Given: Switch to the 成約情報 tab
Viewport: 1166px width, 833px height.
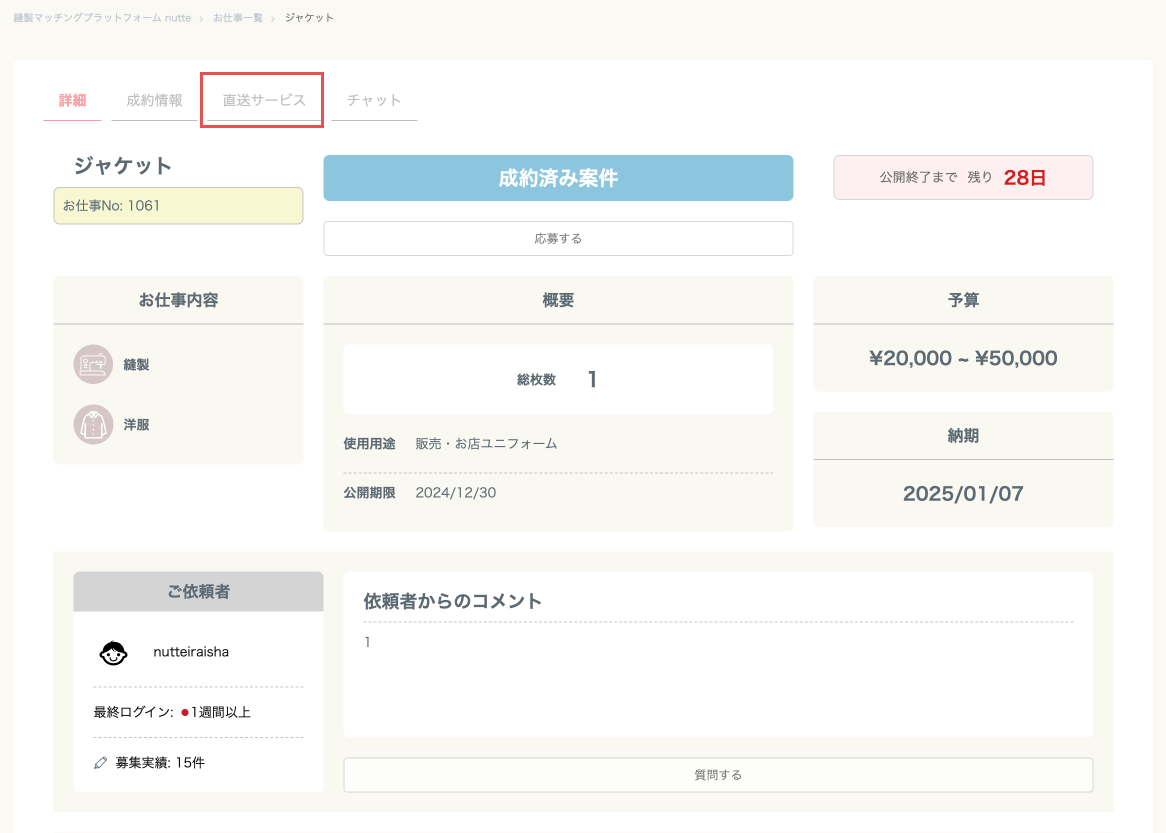Looking at the screenshot, I should click(154, 100).
